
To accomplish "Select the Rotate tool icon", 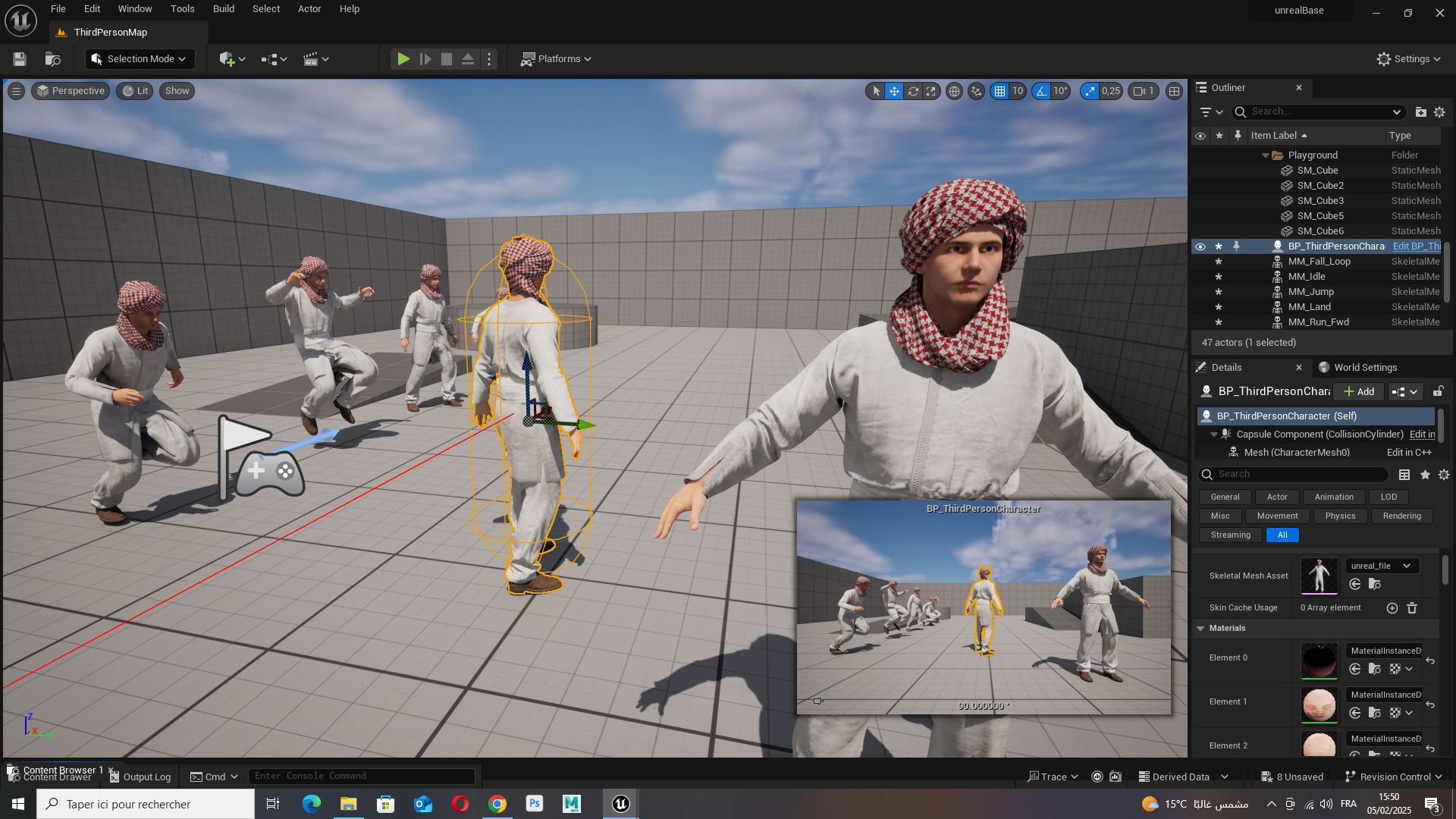I will [x=913, y=91].
